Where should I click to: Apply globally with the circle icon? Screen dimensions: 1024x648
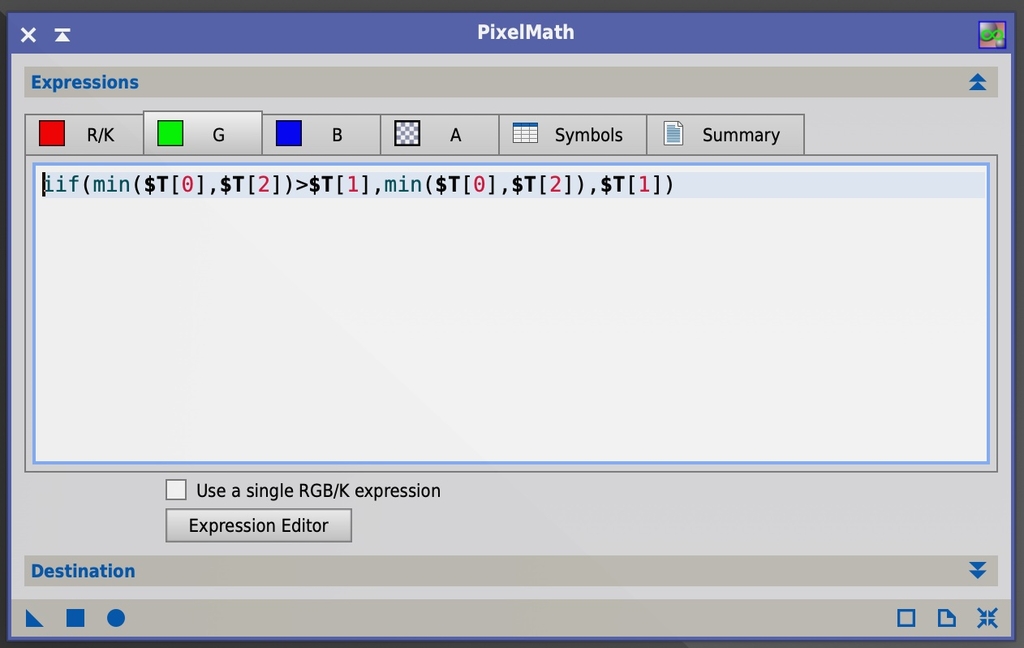pyautogui.click(x=116, y=618)
